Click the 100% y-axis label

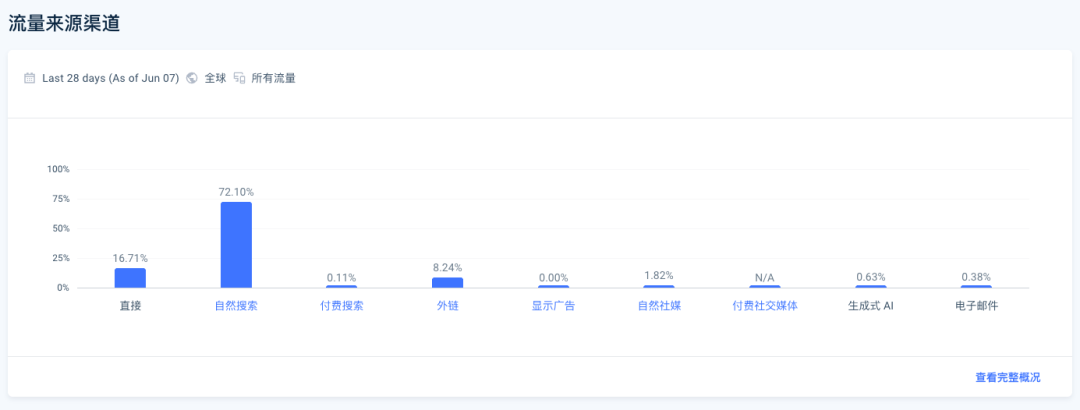click(58, 169)
